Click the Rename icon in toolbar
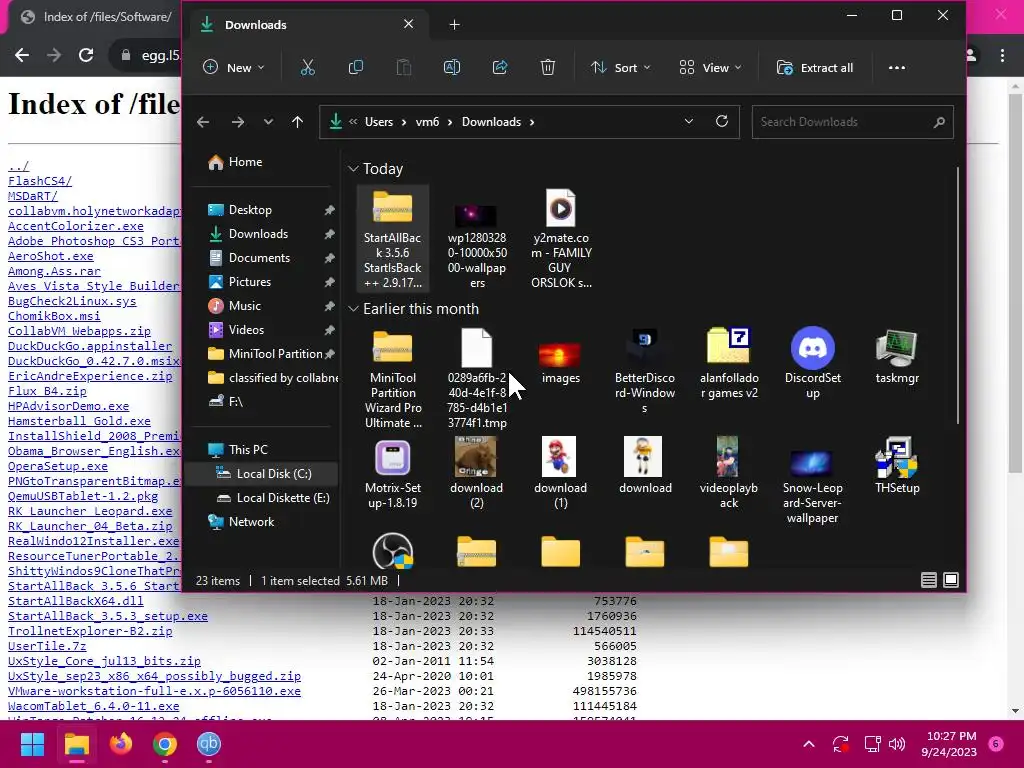The image size is (1024, 768). click(x=452, y=67)
